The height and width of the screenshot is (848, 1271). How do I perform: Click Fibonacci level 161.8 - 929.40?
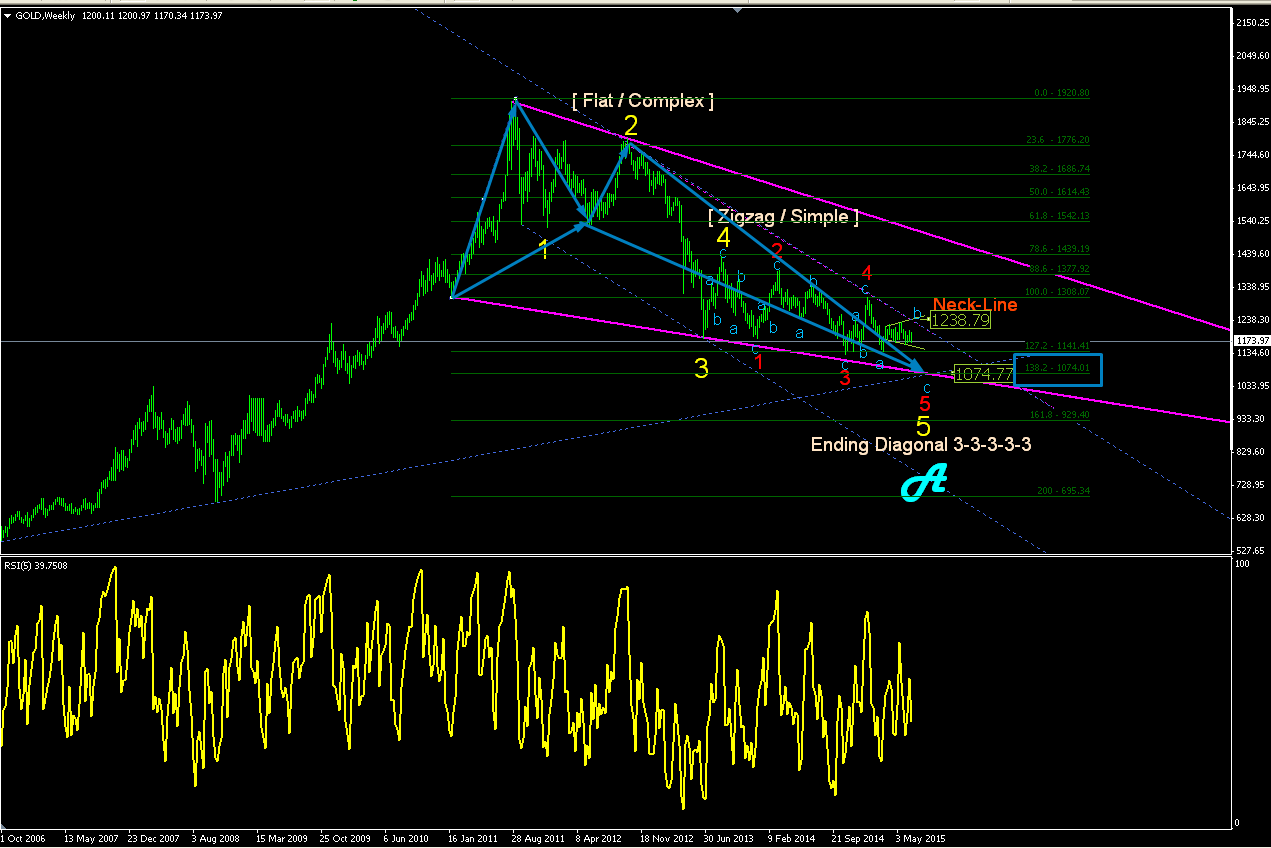coord(1058,415)
